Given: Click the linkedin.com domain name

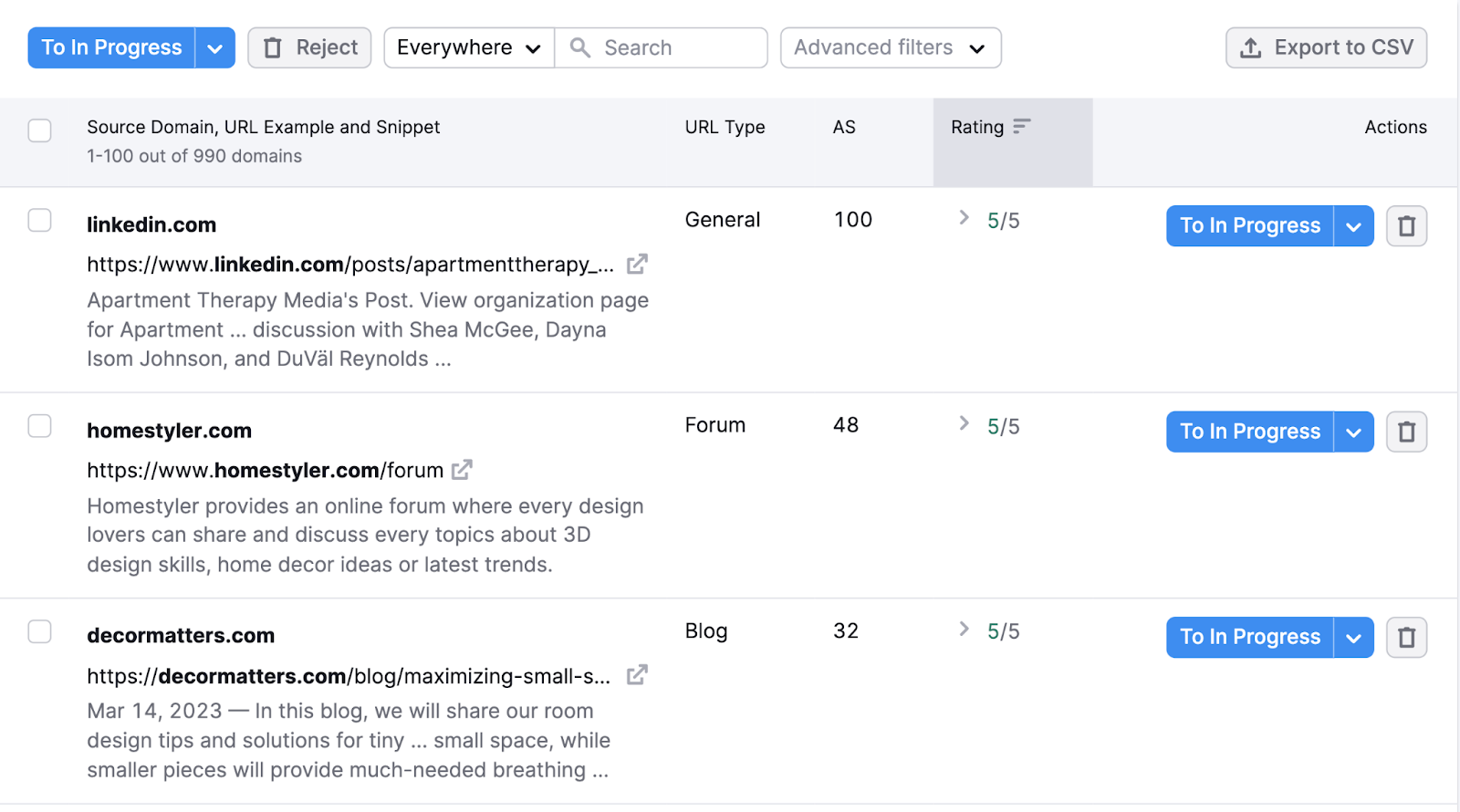Looking at the screenshot, I should 151,224.
